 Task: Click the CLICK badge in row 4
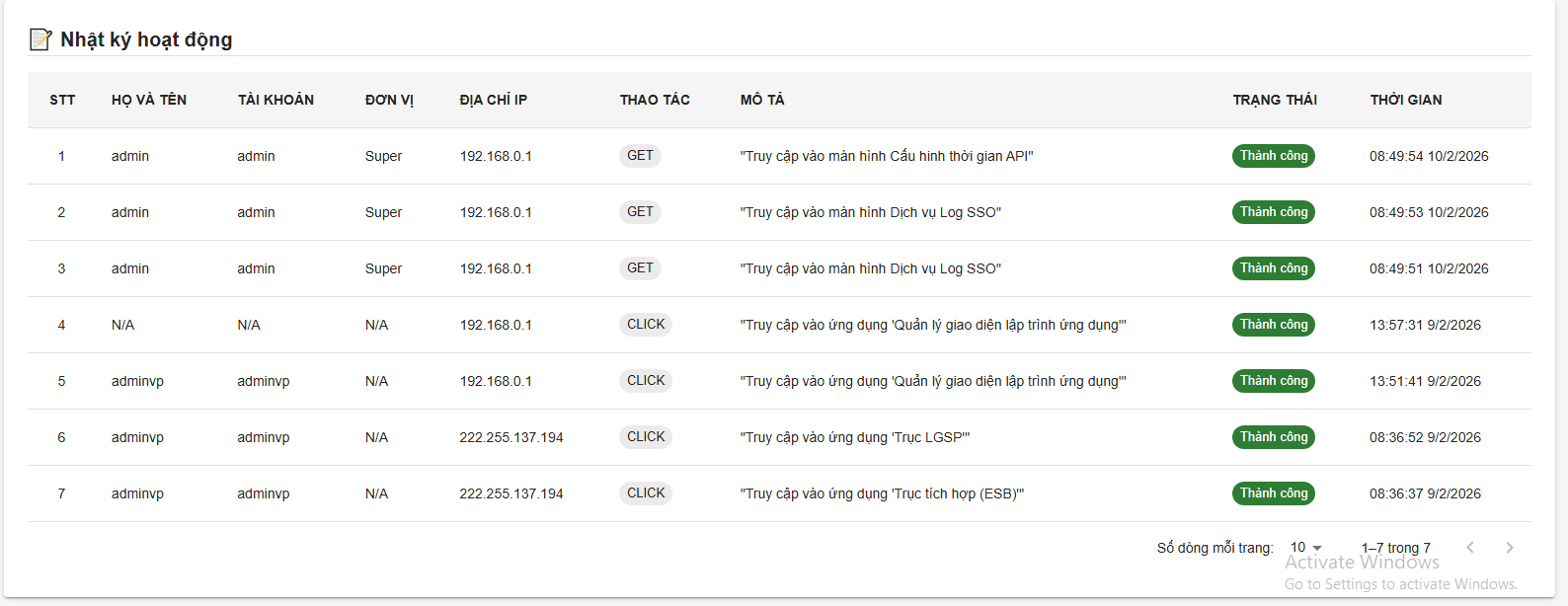[x=646, y=325]
